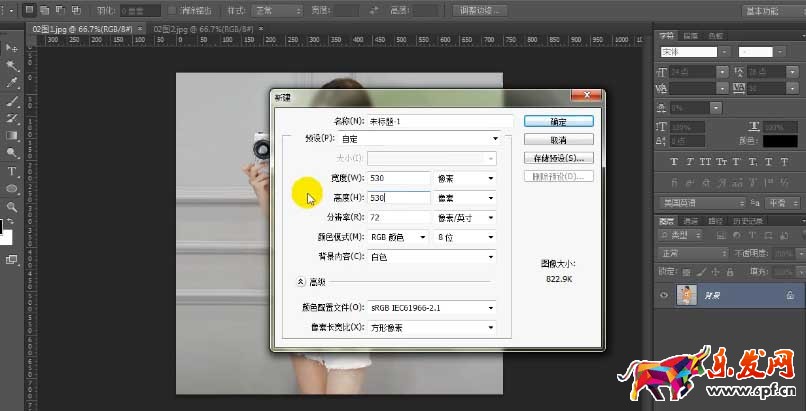Image resolution: width=806 pixels, height=411 pixels.
Task: Select the Brush tool
Action: [12, 101]
